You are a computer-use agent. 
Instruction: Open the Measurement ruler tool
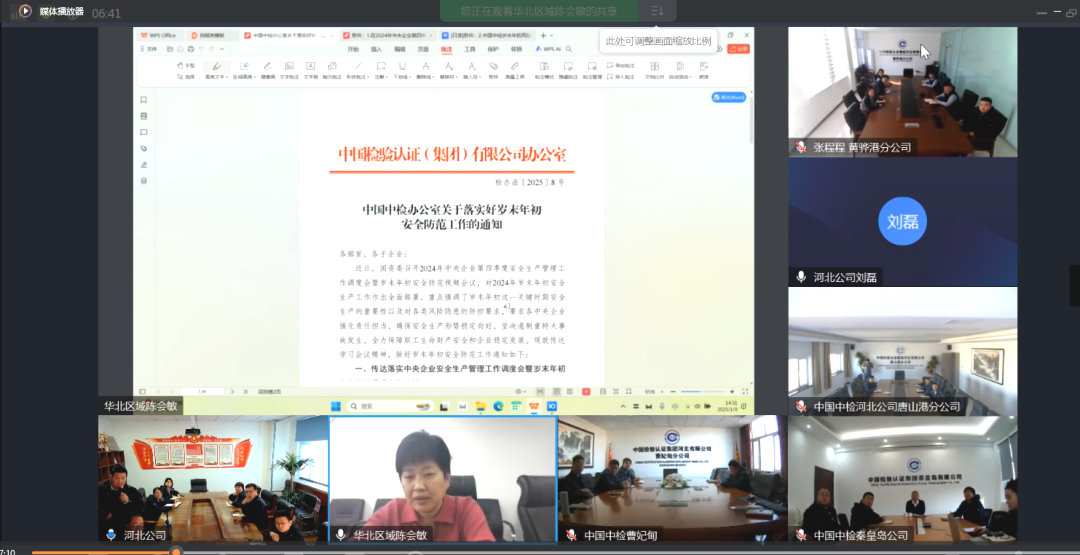point(515,71)
